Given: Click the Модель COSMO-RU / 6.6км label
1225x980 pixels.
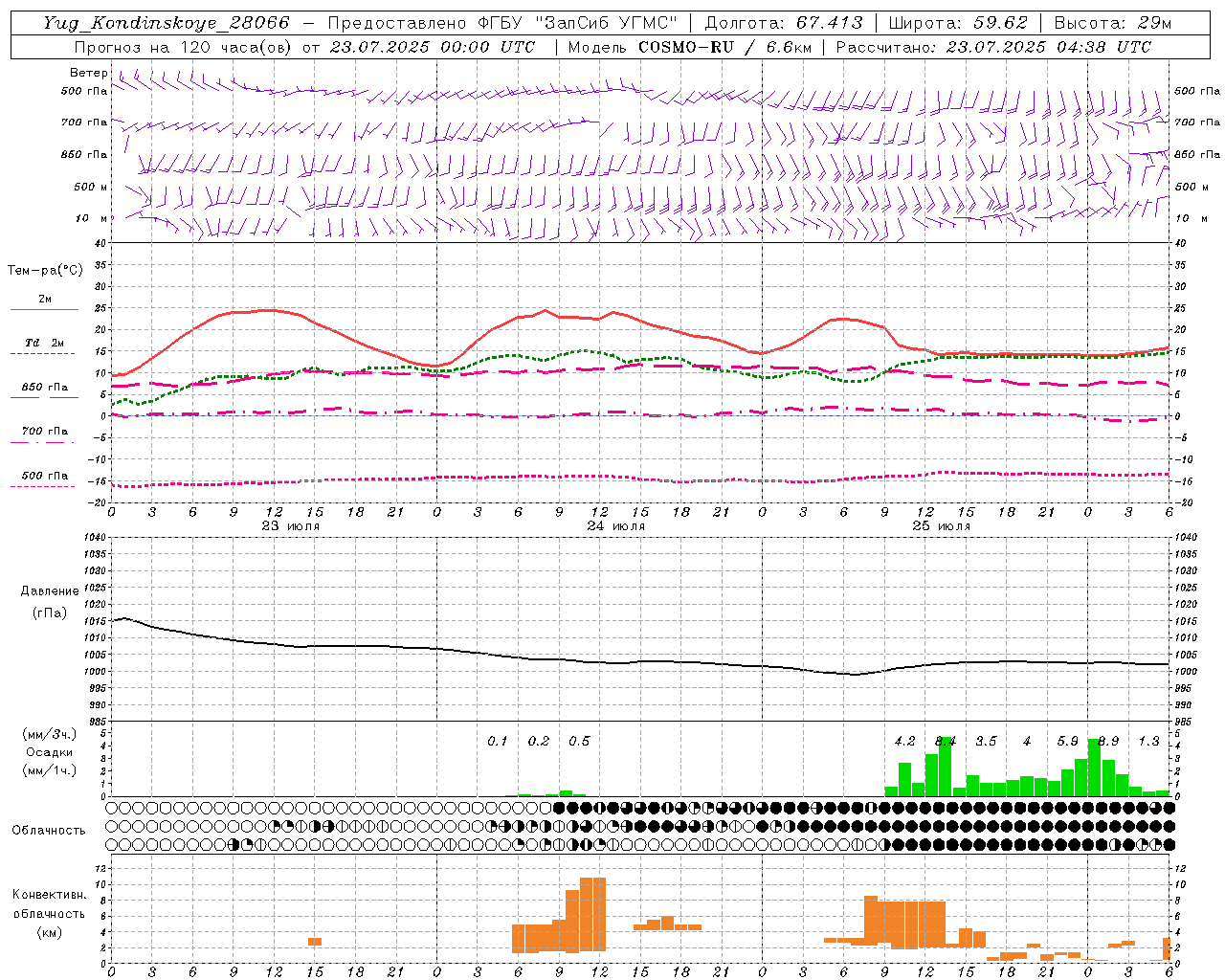Looking at the screenshot, I should [x=689, y=47].
